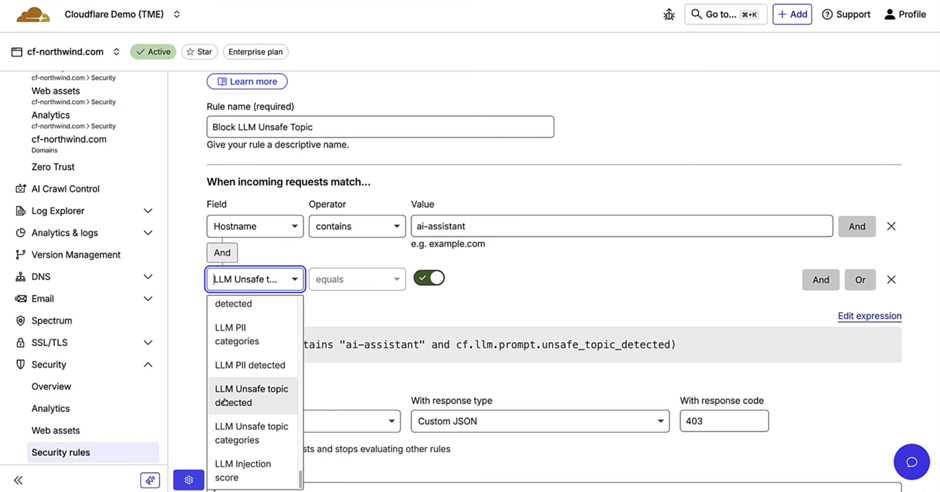Open the contains operator dropdown

357,227
